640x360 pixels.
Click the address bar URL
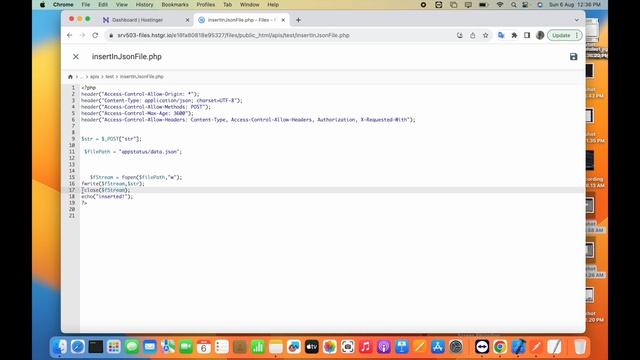coord(233,36)
